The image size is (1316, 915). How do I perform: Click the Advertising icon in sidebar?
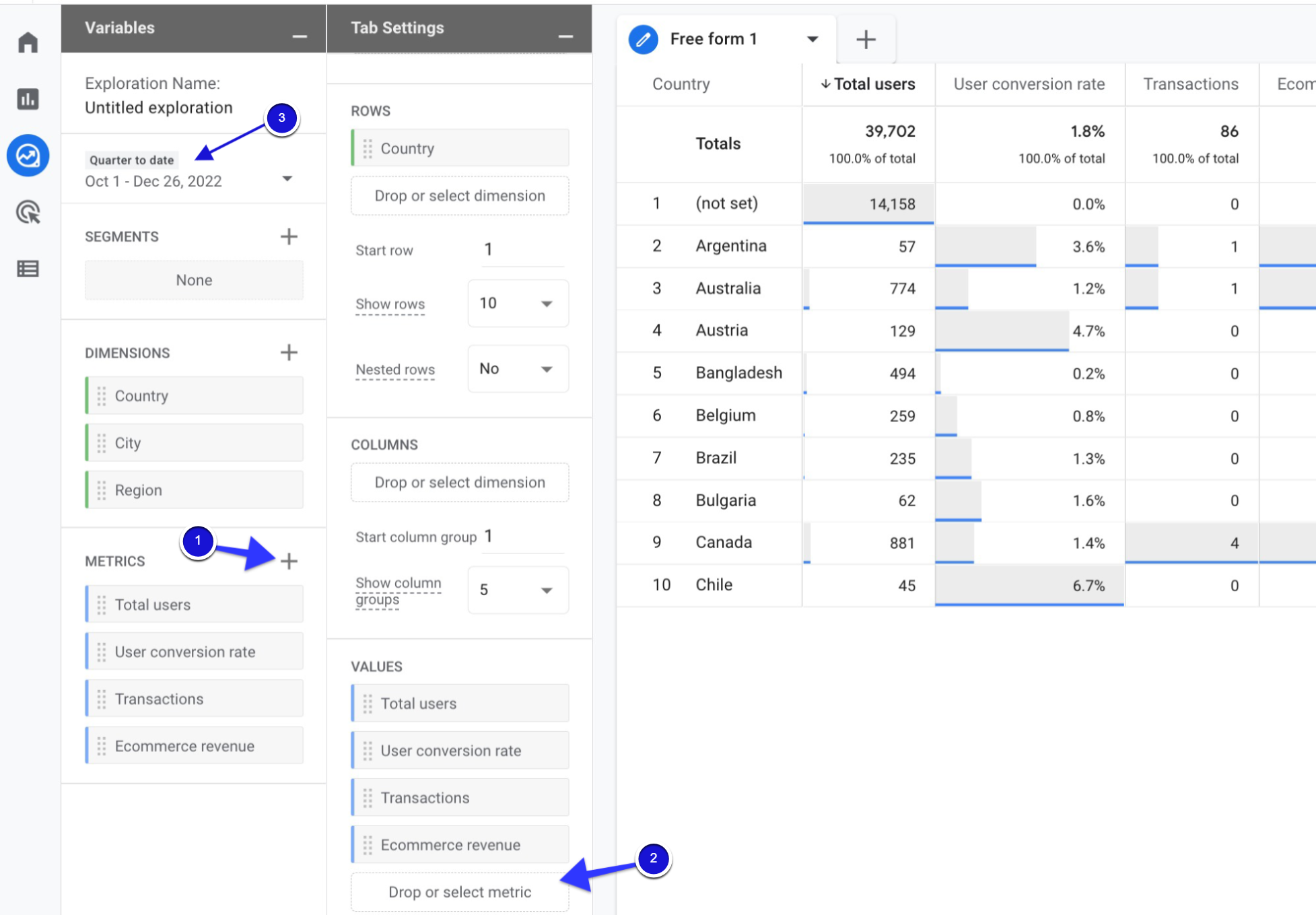pyautogui.click(x=28, y=211)
